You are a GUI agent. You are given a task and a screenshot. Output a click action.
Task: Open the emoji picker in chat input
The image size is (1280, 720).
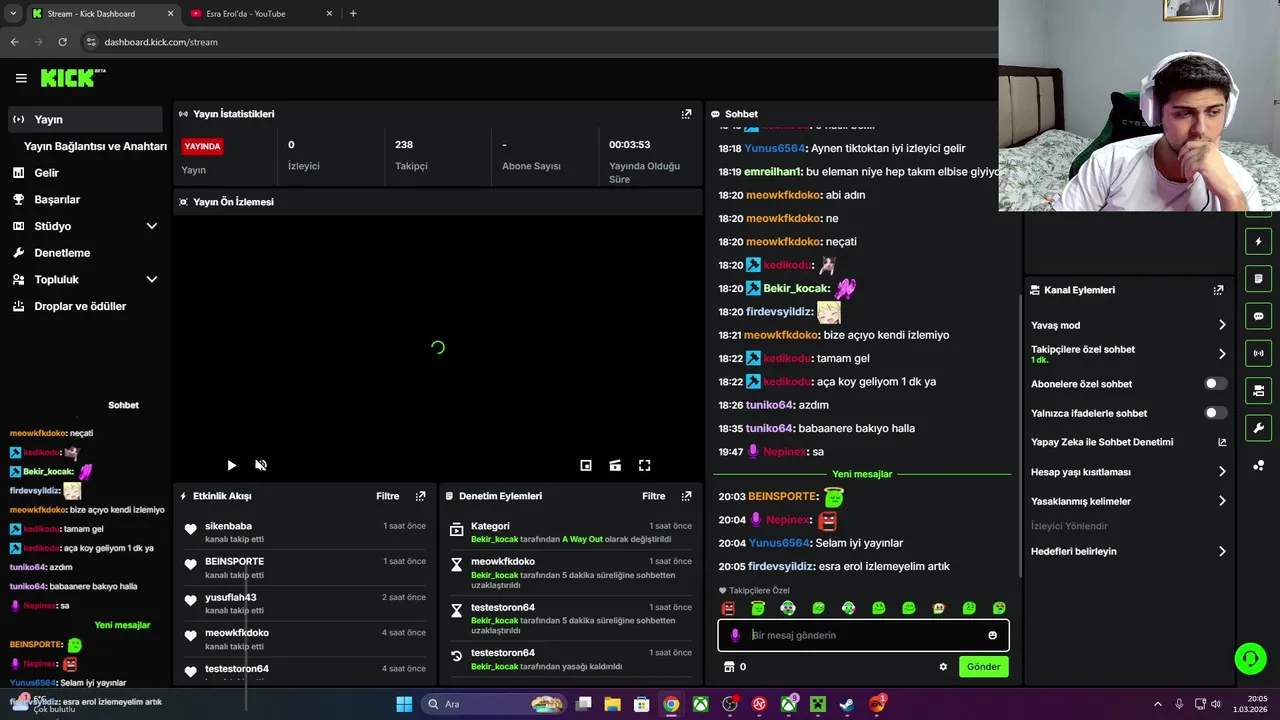pyautogui.click(x=992, y=635)
